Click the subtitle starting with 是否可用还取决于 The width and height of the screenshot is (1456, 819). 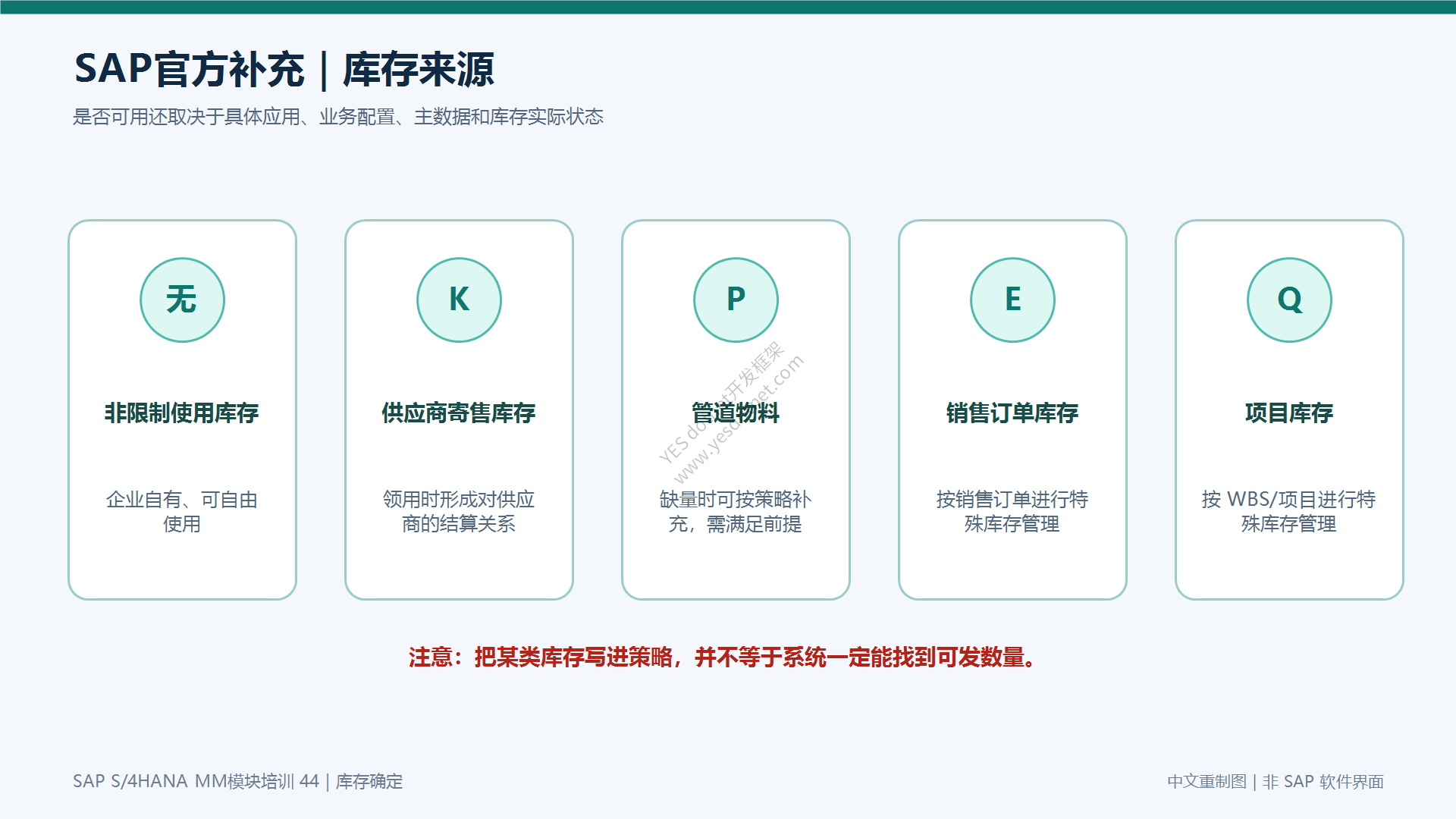[338, 117]
